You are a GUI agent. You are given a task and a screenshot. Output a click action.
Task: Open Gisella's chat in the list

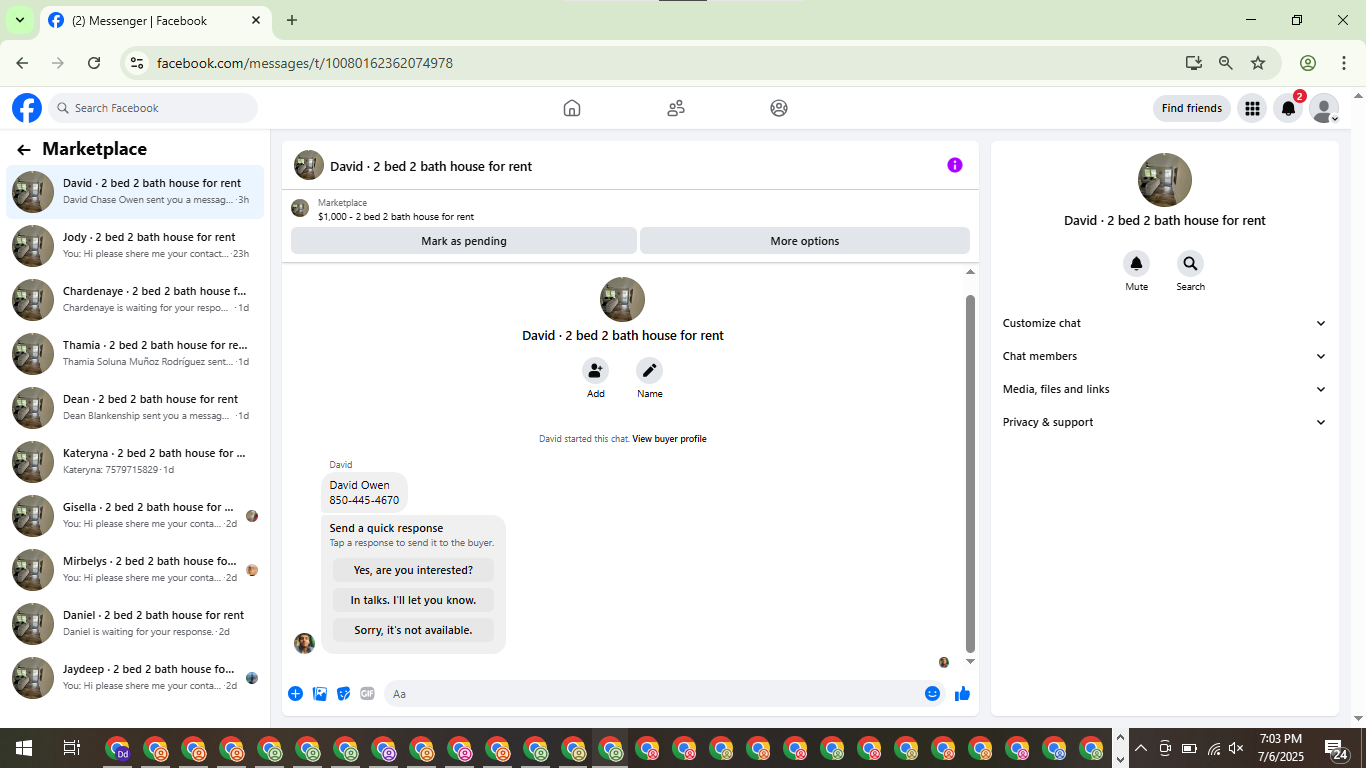coord(135,516)
